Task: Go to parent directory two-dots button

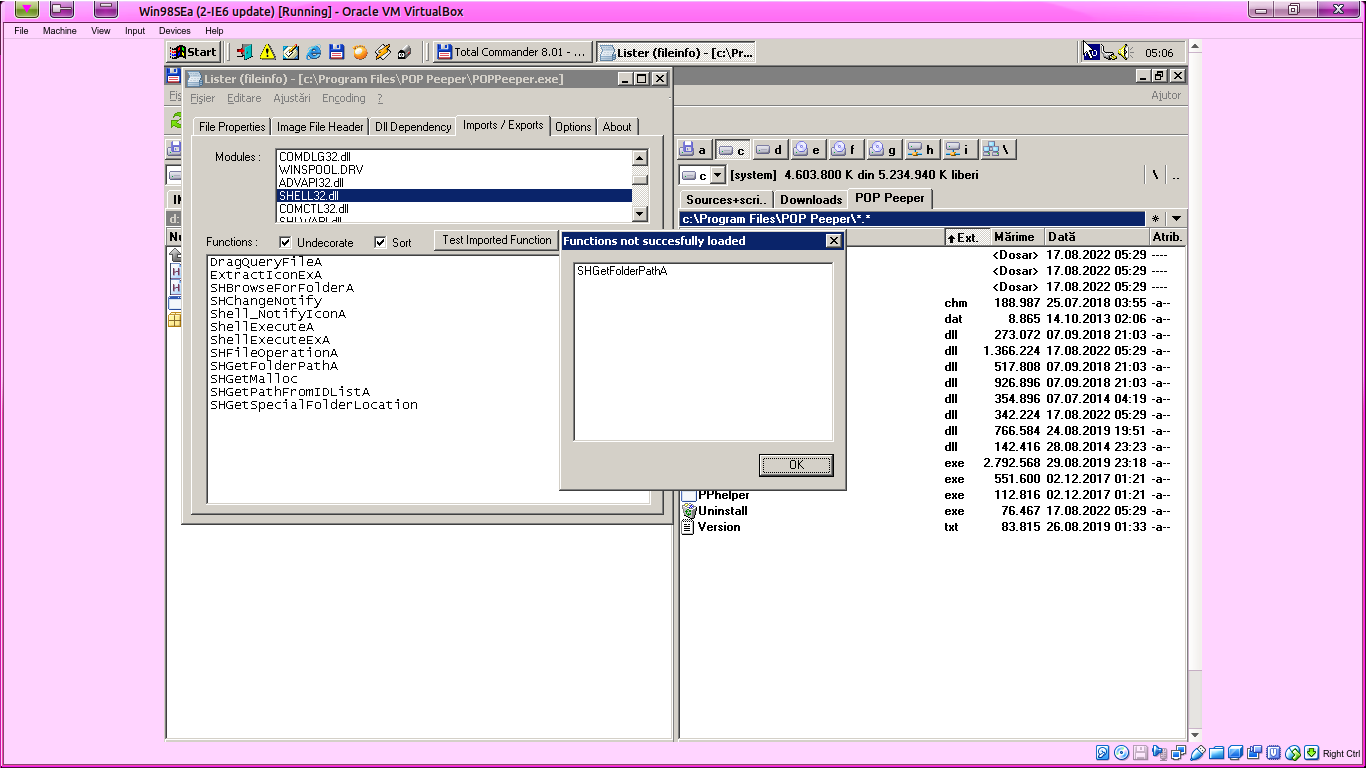Action: (1176, 175)
